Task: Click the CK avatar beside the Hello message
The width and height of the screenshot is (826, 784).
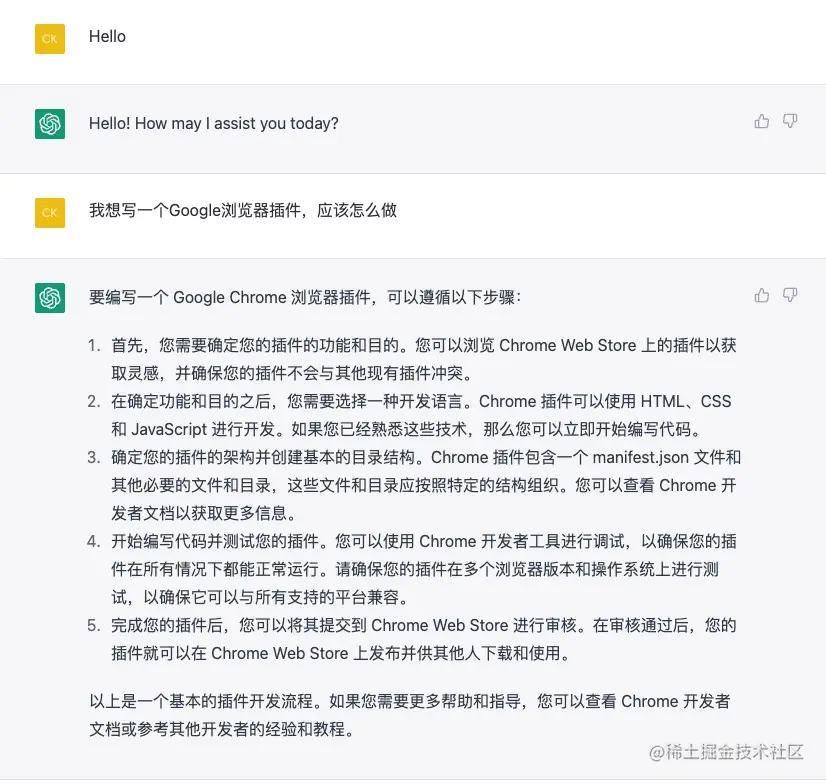Action: pos(50,39)
